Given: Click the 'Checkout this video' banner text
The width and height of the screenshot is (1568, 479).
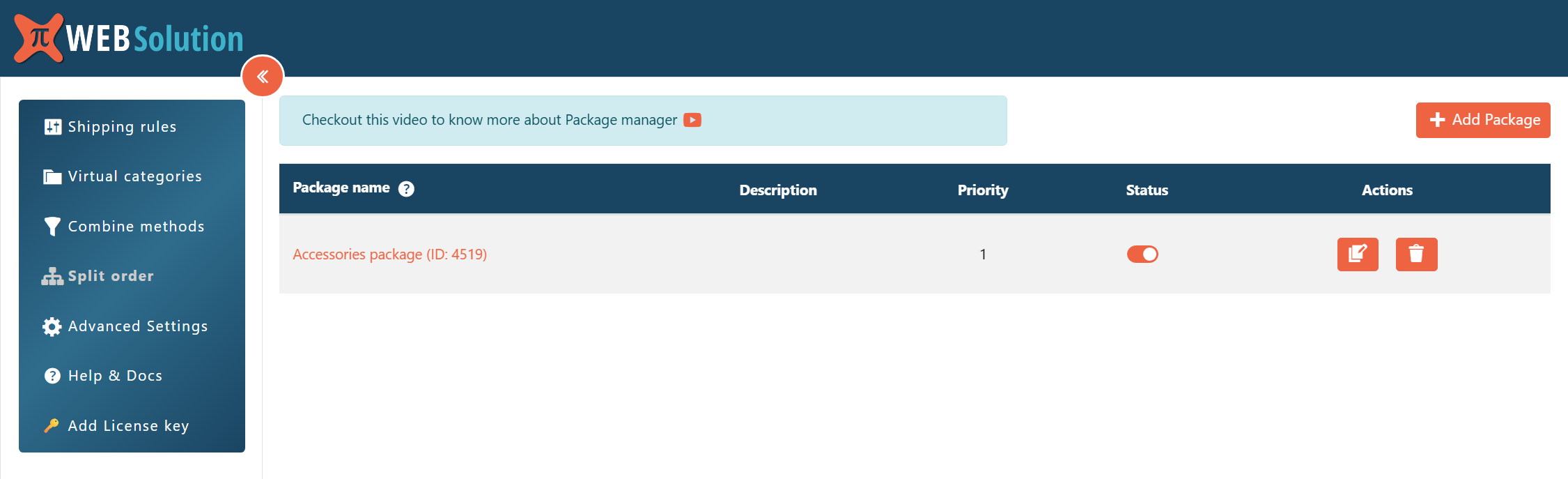Looking at the screenshot, I should point(489,120).
